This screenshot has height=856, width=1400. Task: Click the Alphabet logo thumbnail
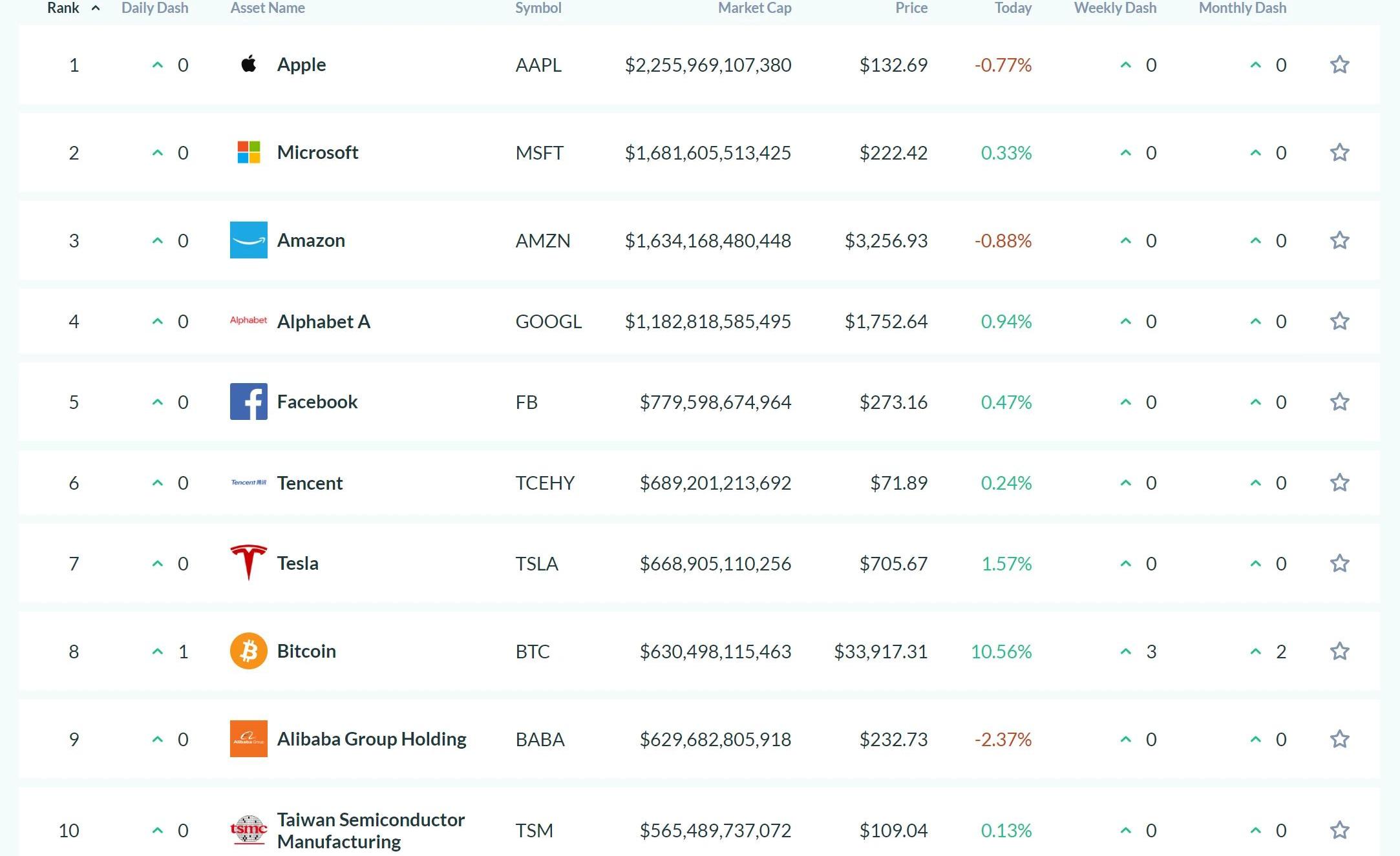point(249,320)
